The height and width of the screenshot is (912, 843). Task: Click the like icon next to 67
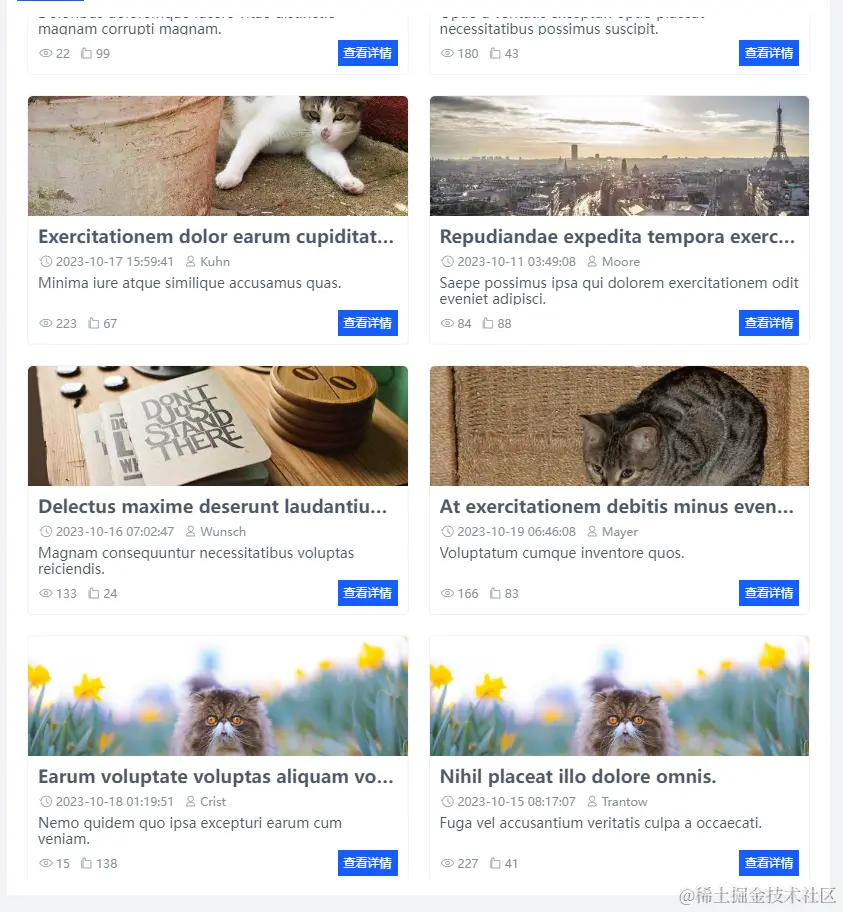click(x=93, y=323)
